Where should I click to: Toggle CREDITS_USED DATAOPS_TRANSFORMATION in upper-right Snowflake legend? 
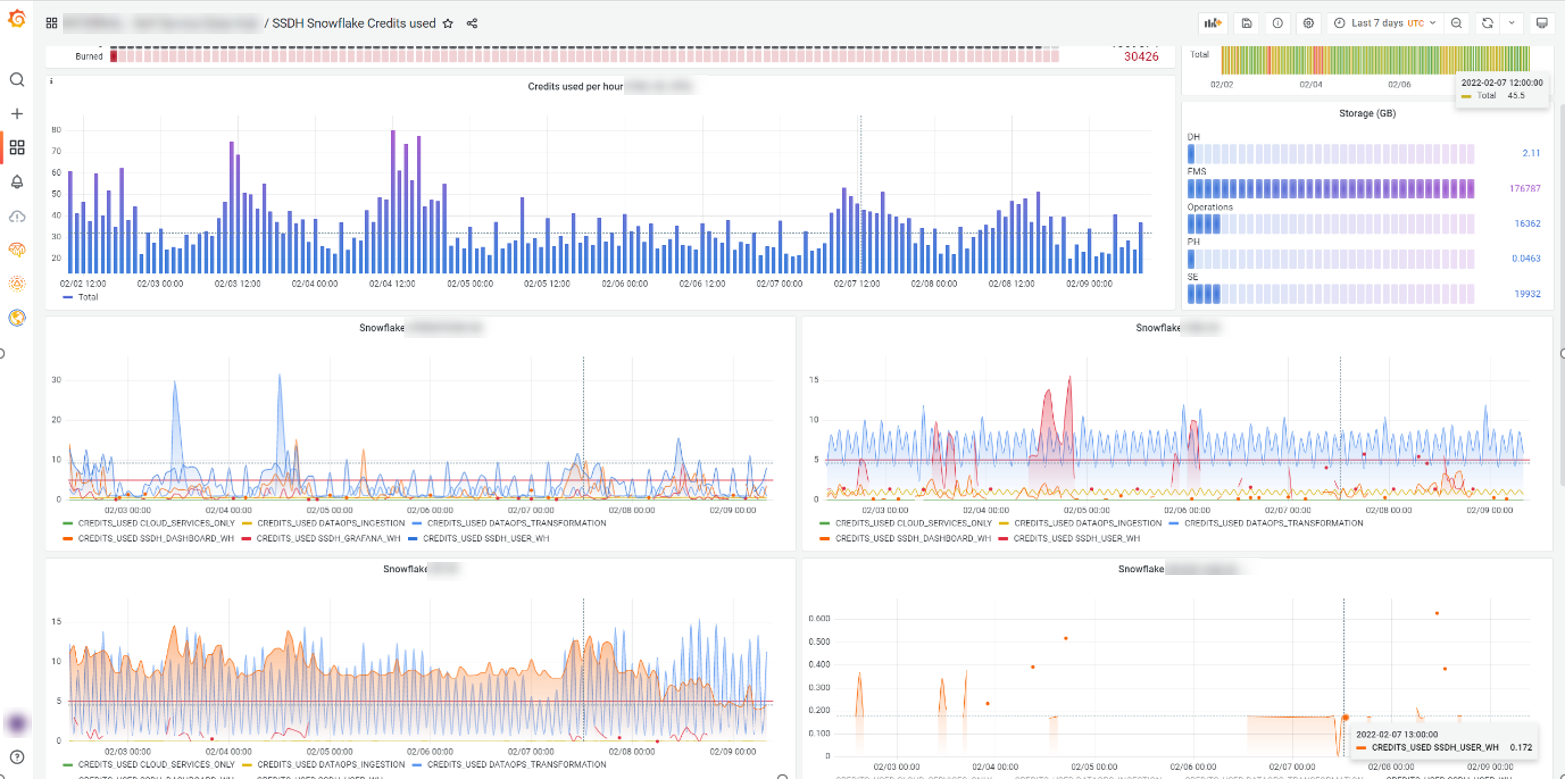point(1272,523)
